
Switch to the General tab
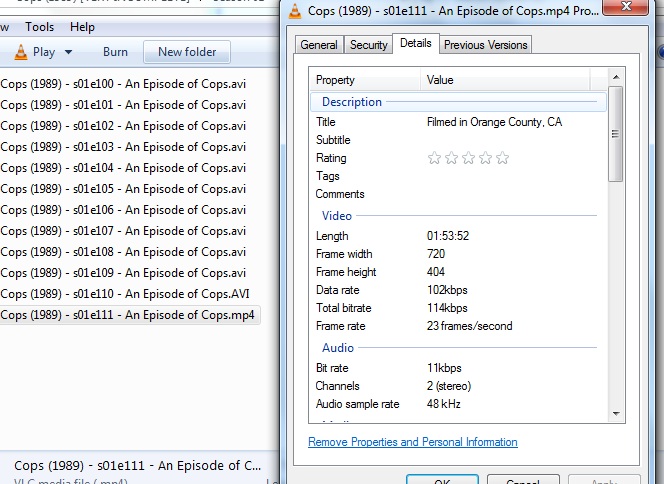point(319,45)
